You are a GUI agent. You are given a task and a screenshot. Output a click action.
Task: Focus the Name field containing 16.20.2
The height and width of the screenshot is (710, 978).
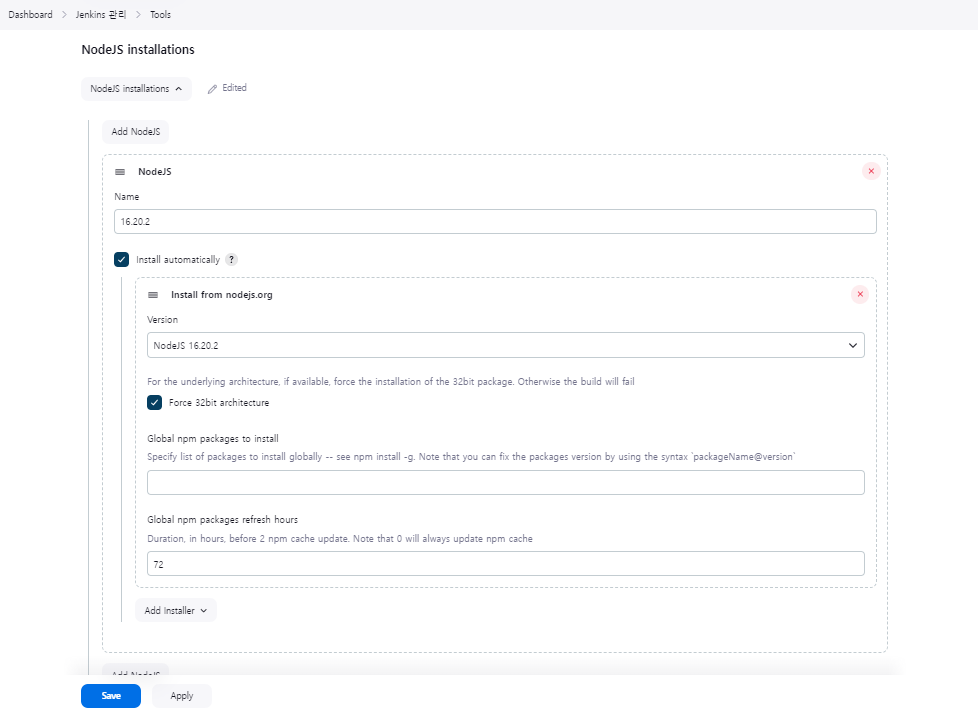click(495, 221)
